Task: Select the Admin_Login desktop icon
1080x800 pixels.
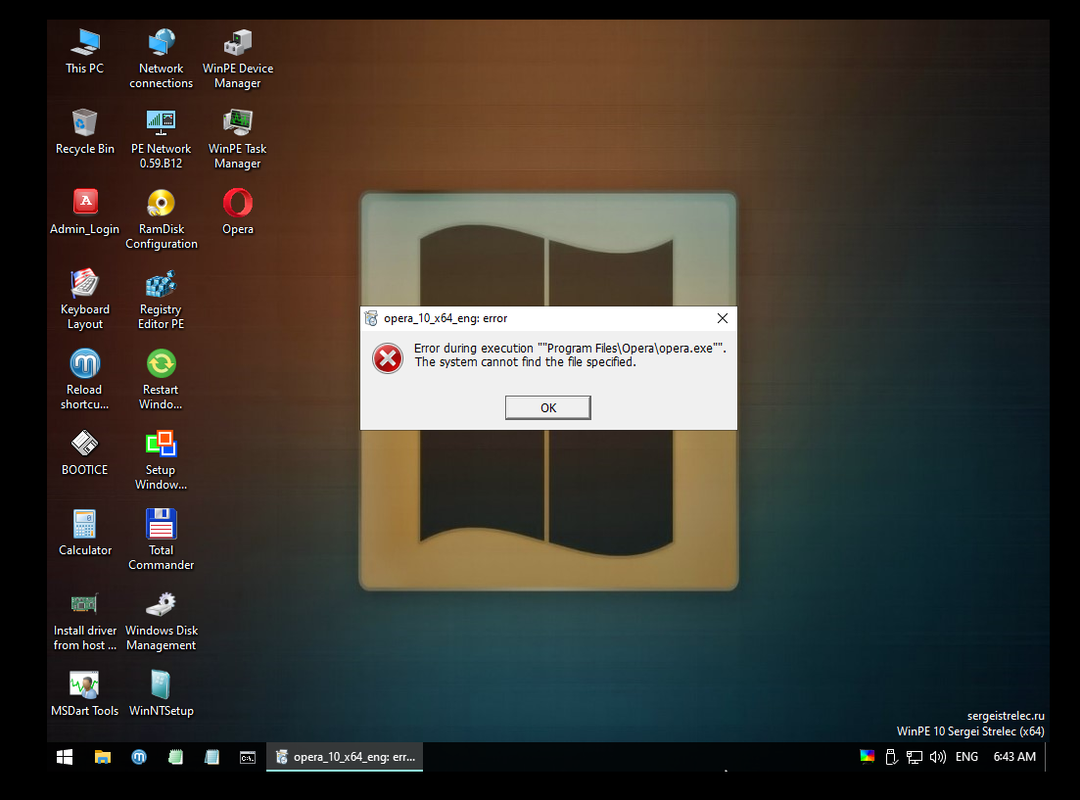Action: click(x=85, y=212)
